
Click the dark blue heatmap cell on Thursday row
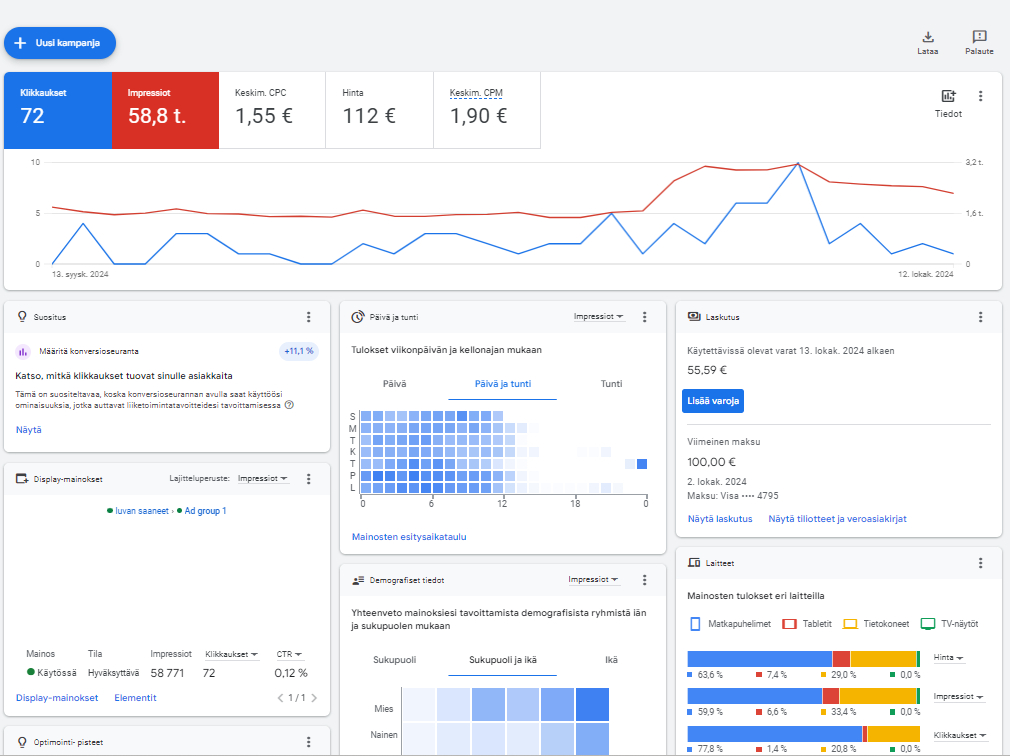click(642, 464)
